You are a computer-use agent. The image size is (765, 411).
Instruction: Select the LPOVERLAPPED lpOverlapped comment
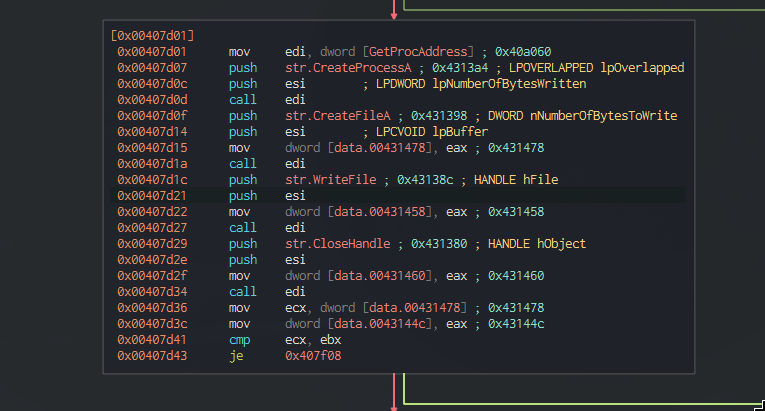[596, 68]
